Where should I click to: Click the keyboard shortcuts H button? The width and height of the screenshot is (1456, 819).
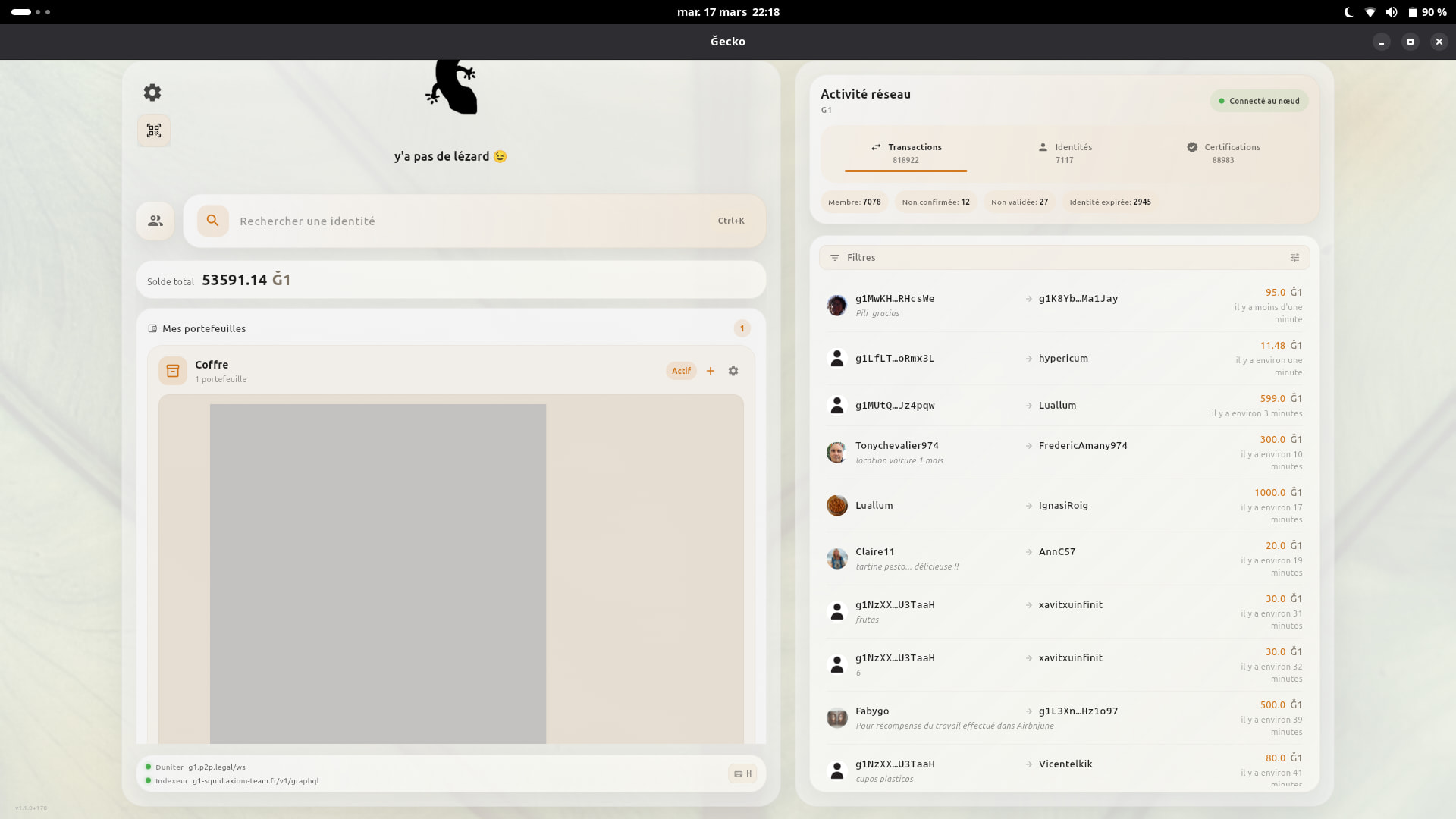coord(742,773)
